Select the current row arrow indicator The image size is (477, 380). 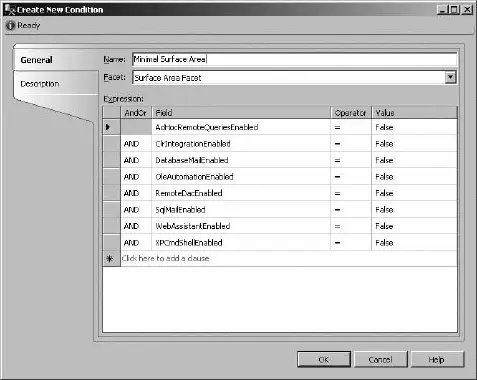click(x=108, y=127)
